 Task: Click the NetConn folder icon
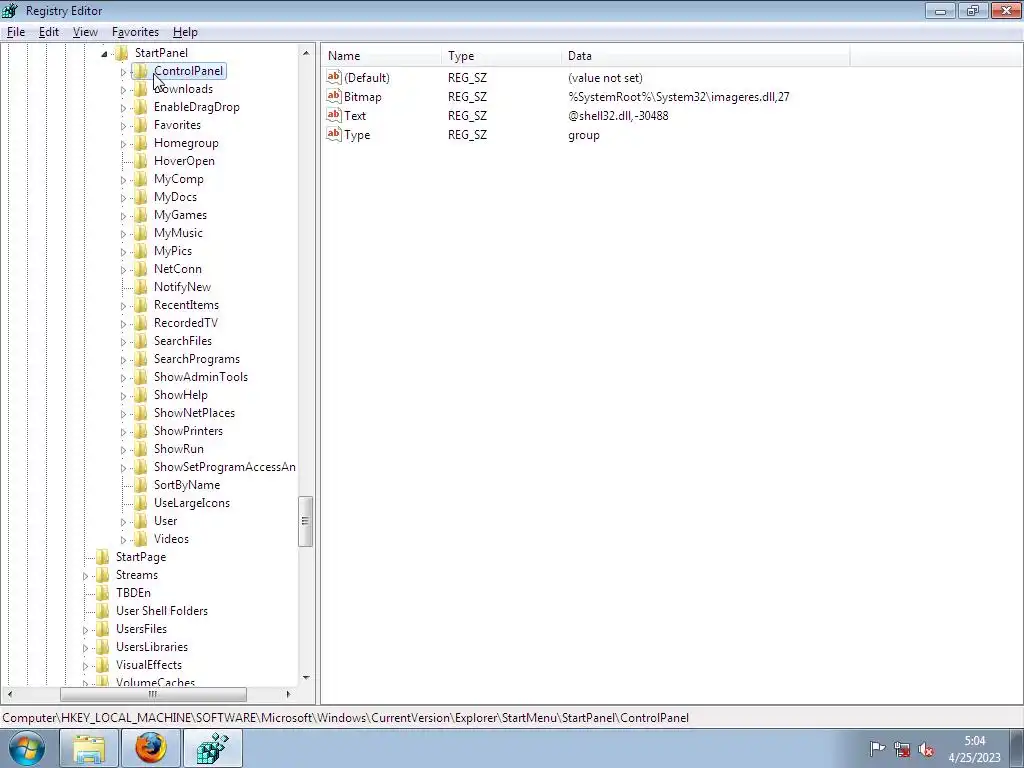point(140,268)
